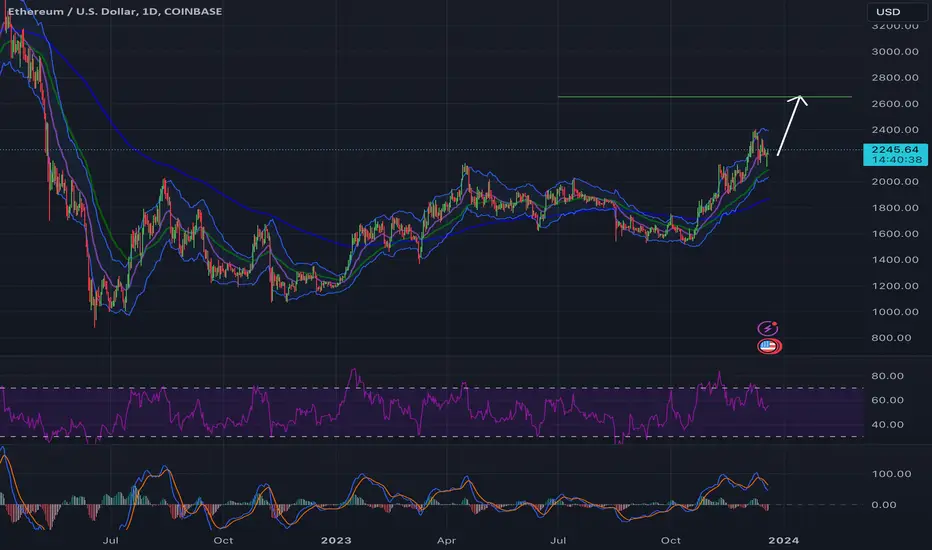Click the 2023 time axis label
Image resolution: width=932 pixels, height=550 pixels.
coord(336,540)
